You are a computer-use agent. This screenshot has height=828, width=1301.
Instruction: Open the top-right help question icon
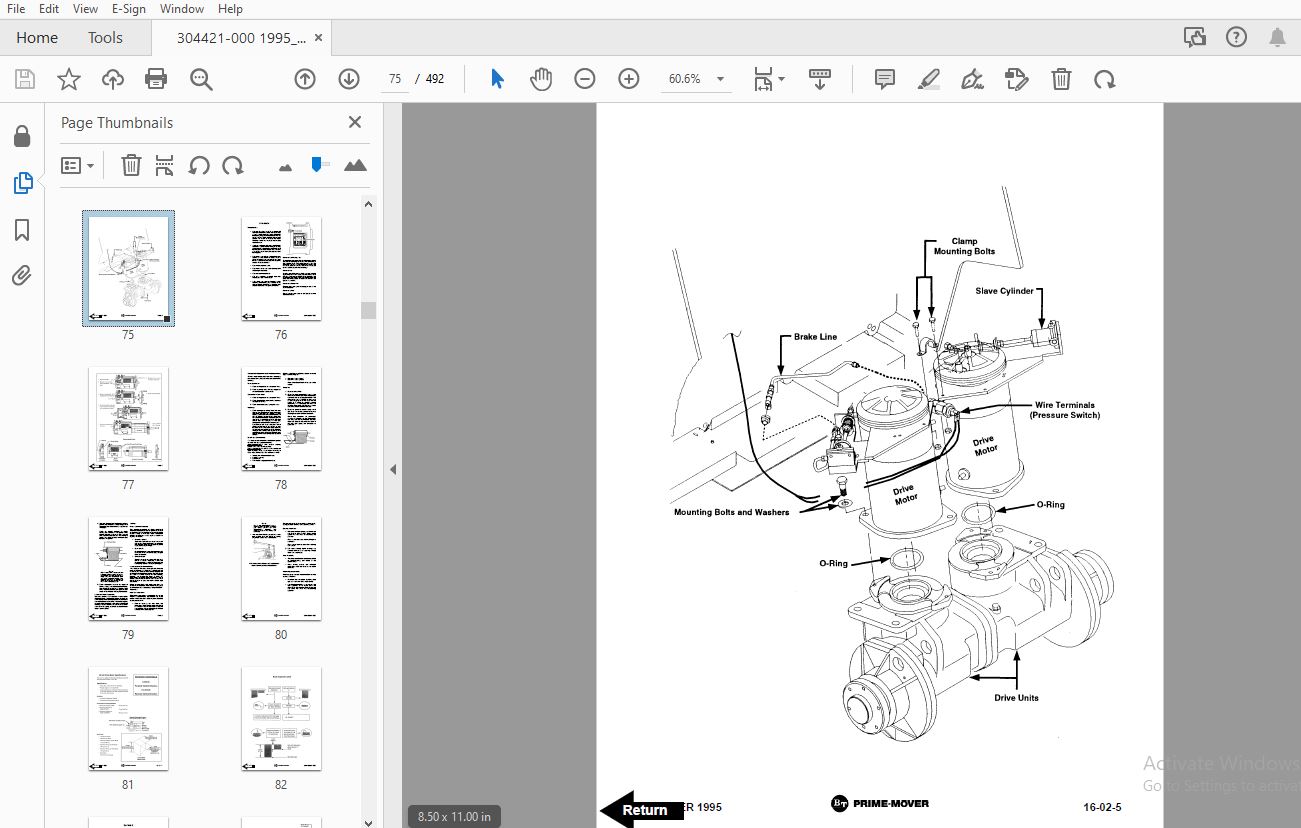pyautogui.click(x=1236, y=38)
